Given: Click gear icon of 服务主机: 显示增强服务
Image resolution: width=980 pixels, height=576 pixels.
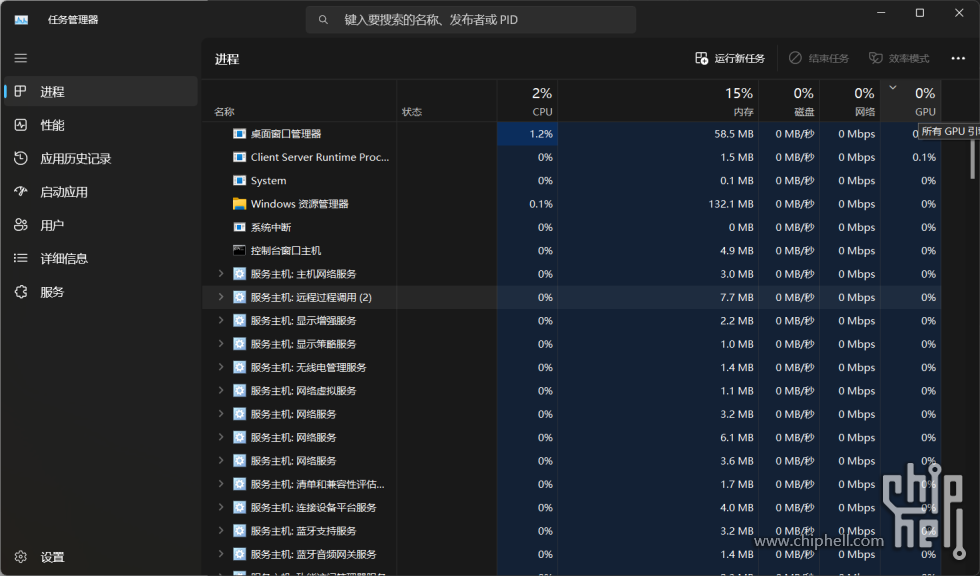Looking at the screenshot, I should point(239,320).
